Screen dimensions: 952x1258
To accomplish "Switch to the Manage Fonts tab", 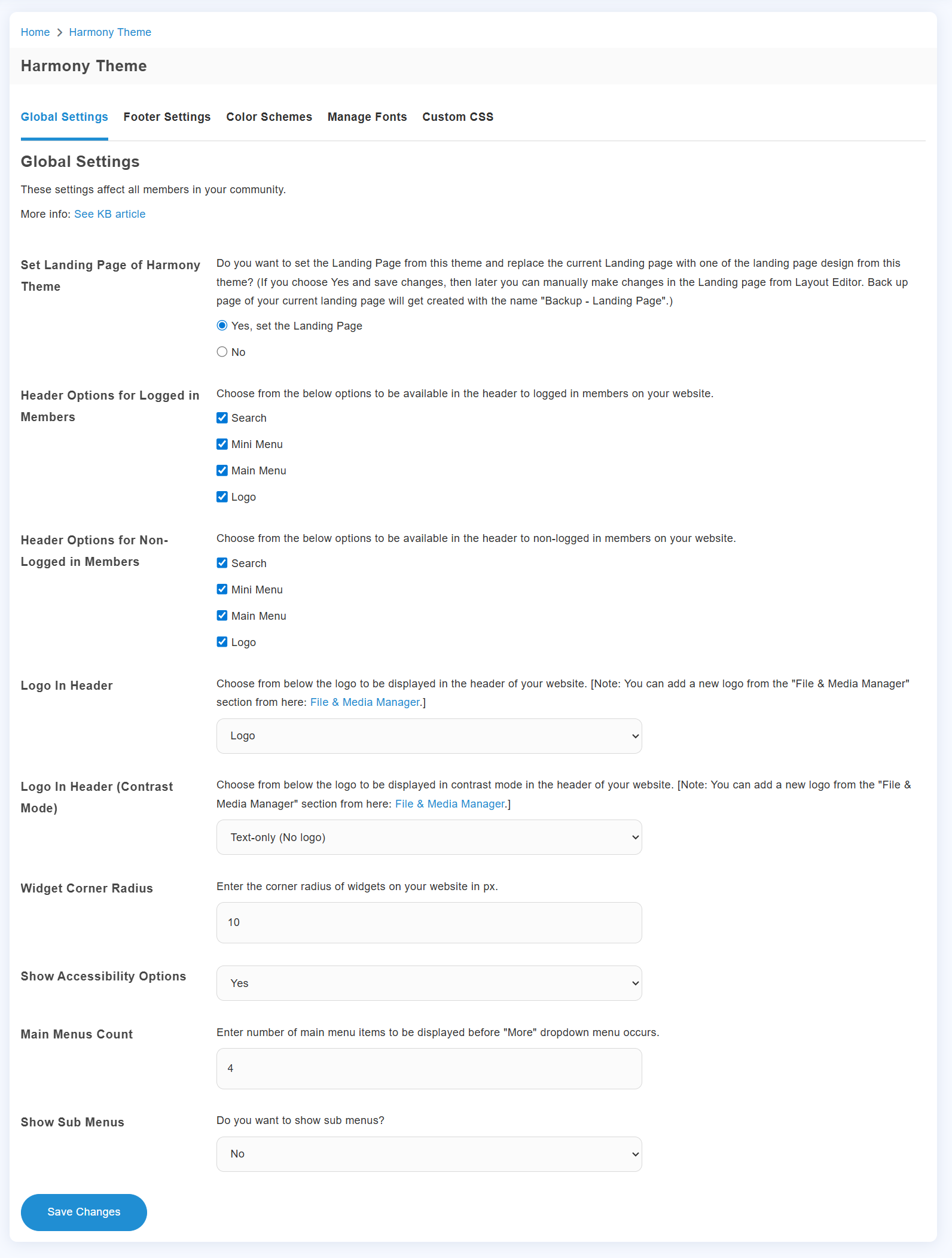I will pyautogui.click(x=367, y=117).
